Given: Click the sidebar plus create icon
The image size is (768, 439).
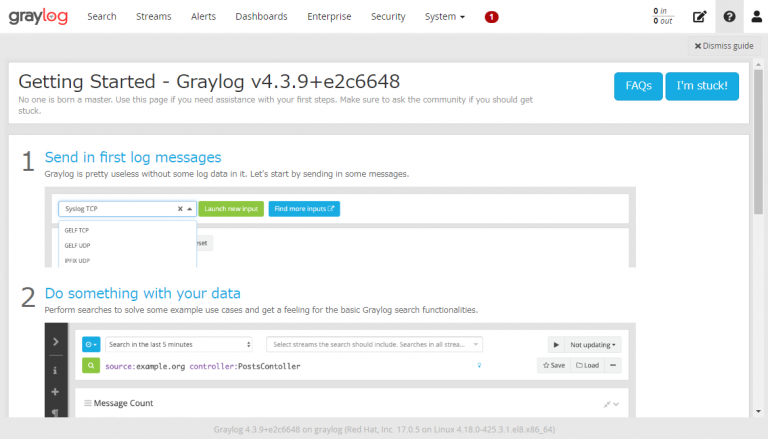Looking at the screenshot, I should click(x=55, y=391).
